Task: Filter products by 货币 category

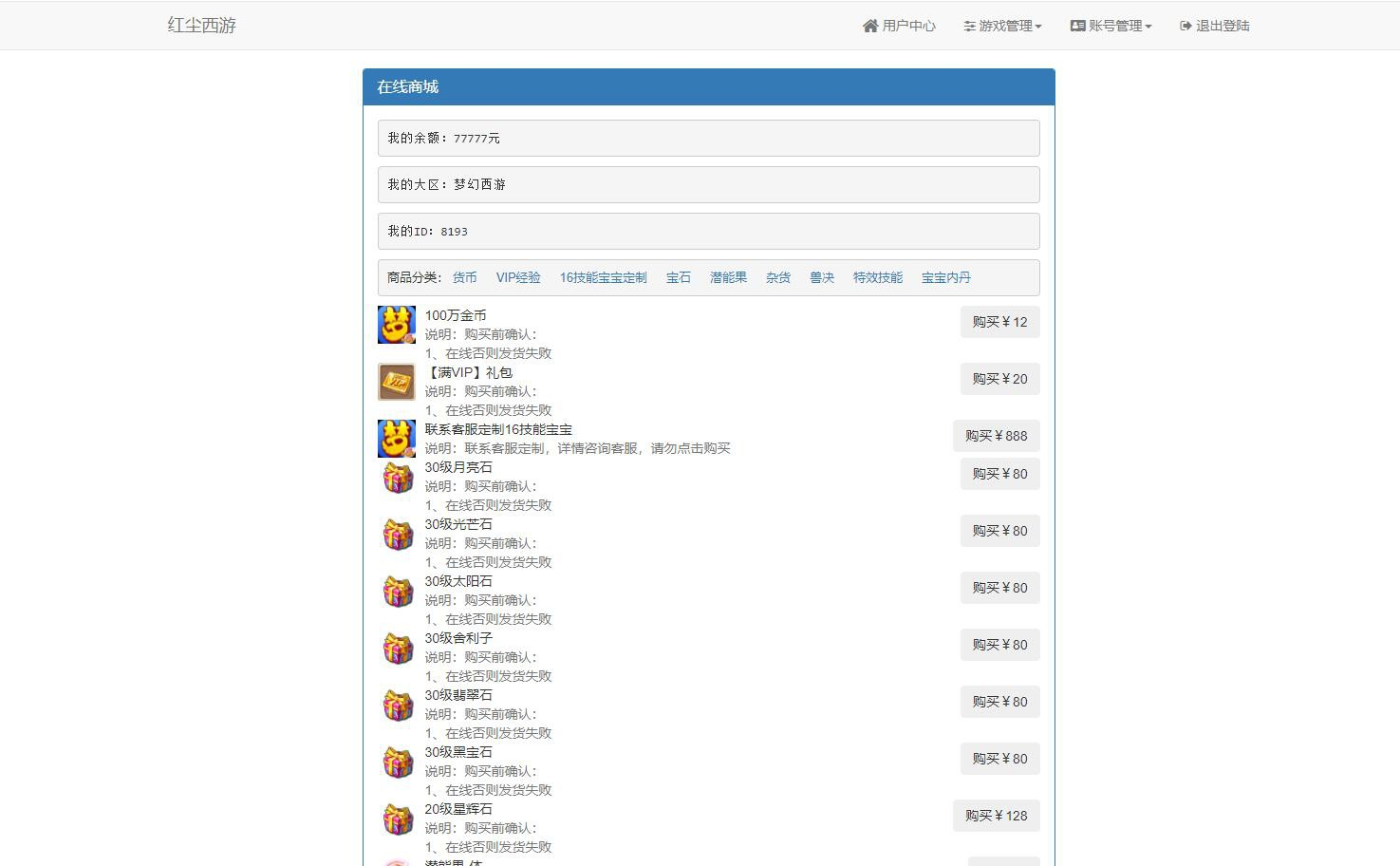Action: (x=465, y=277)
